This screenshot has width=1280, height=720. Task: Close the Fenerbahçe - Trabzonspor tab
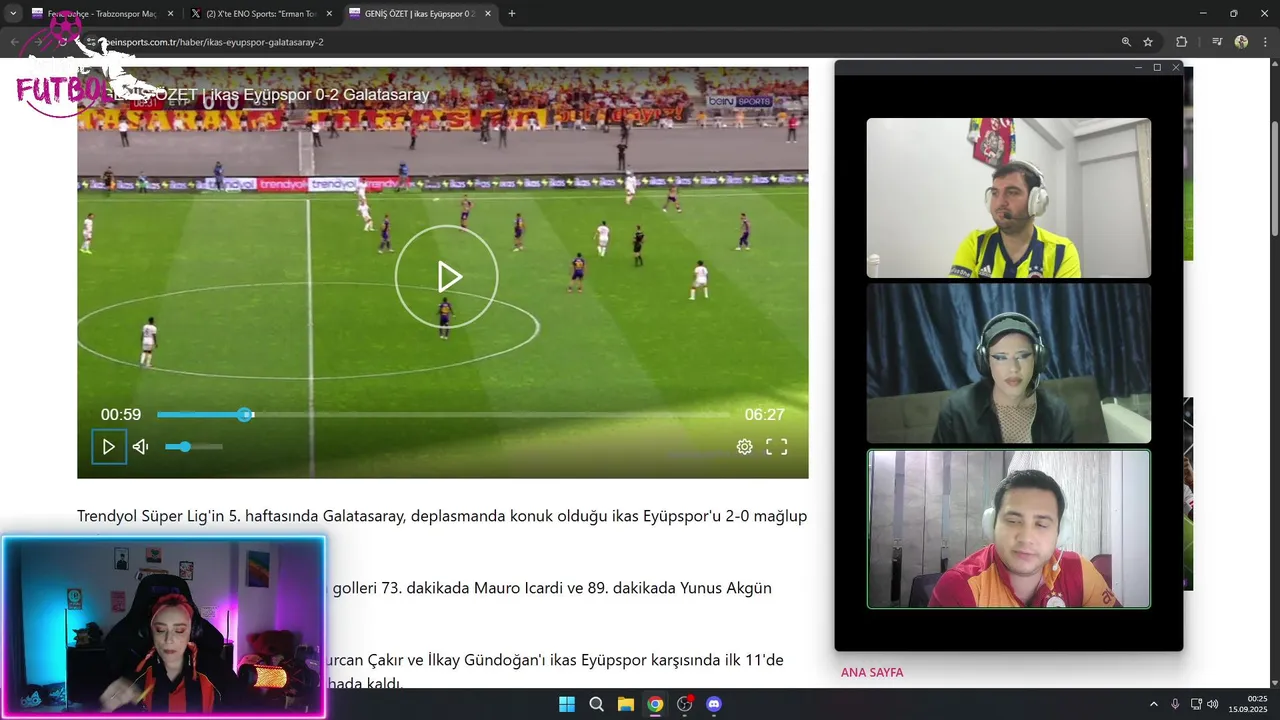pos(170,14)
